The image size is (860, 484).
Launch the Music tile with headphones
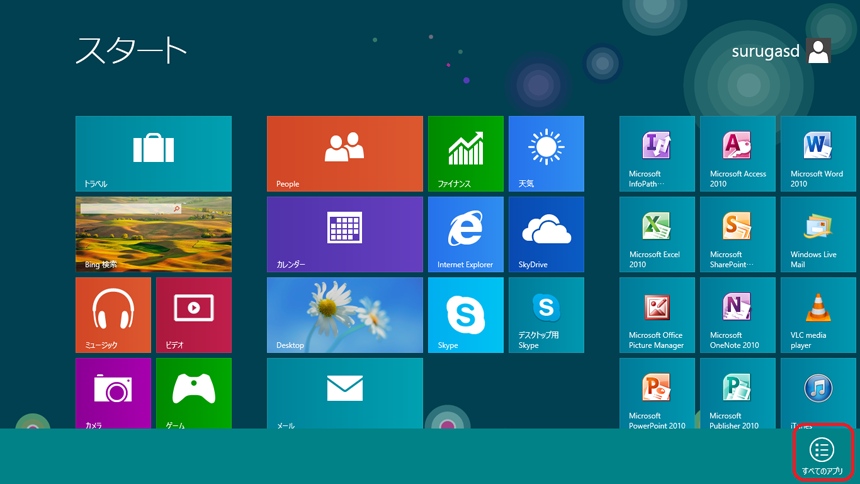pos(113,315)
